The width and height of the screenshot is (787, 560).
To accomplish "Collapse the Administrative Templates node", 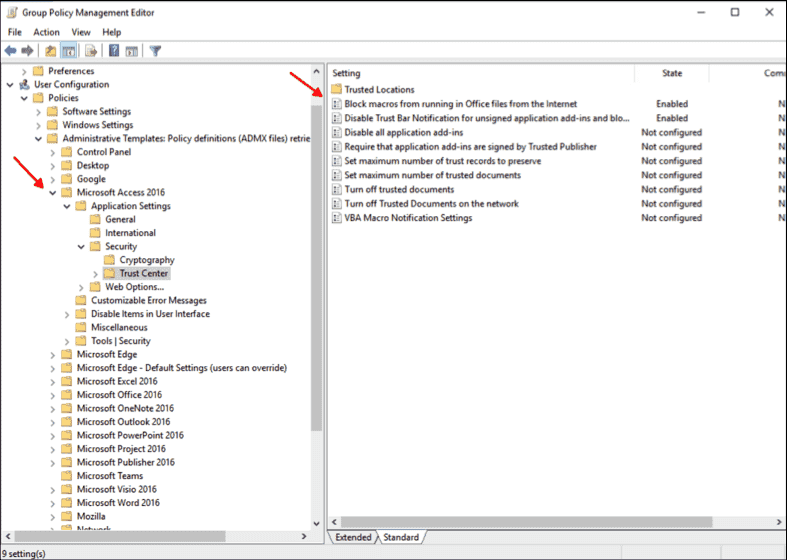I will [x=39, y=139].
